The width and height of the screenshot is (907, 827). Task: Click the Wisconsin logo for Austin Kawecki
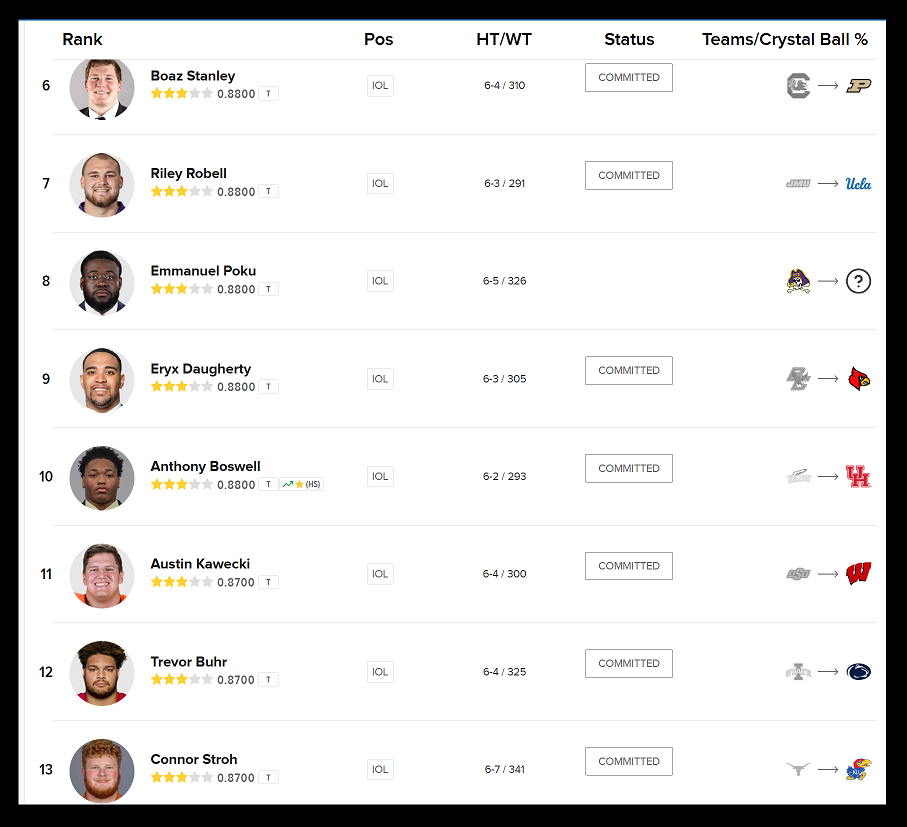tap(858, 574)
